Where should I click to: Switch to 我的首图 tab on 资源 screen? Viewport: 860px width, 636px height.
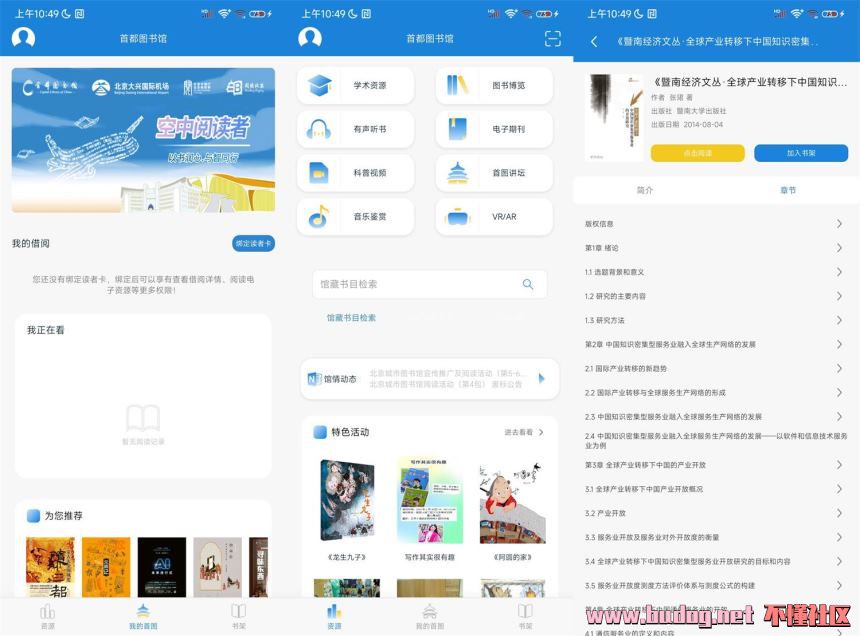coord(429,616)
